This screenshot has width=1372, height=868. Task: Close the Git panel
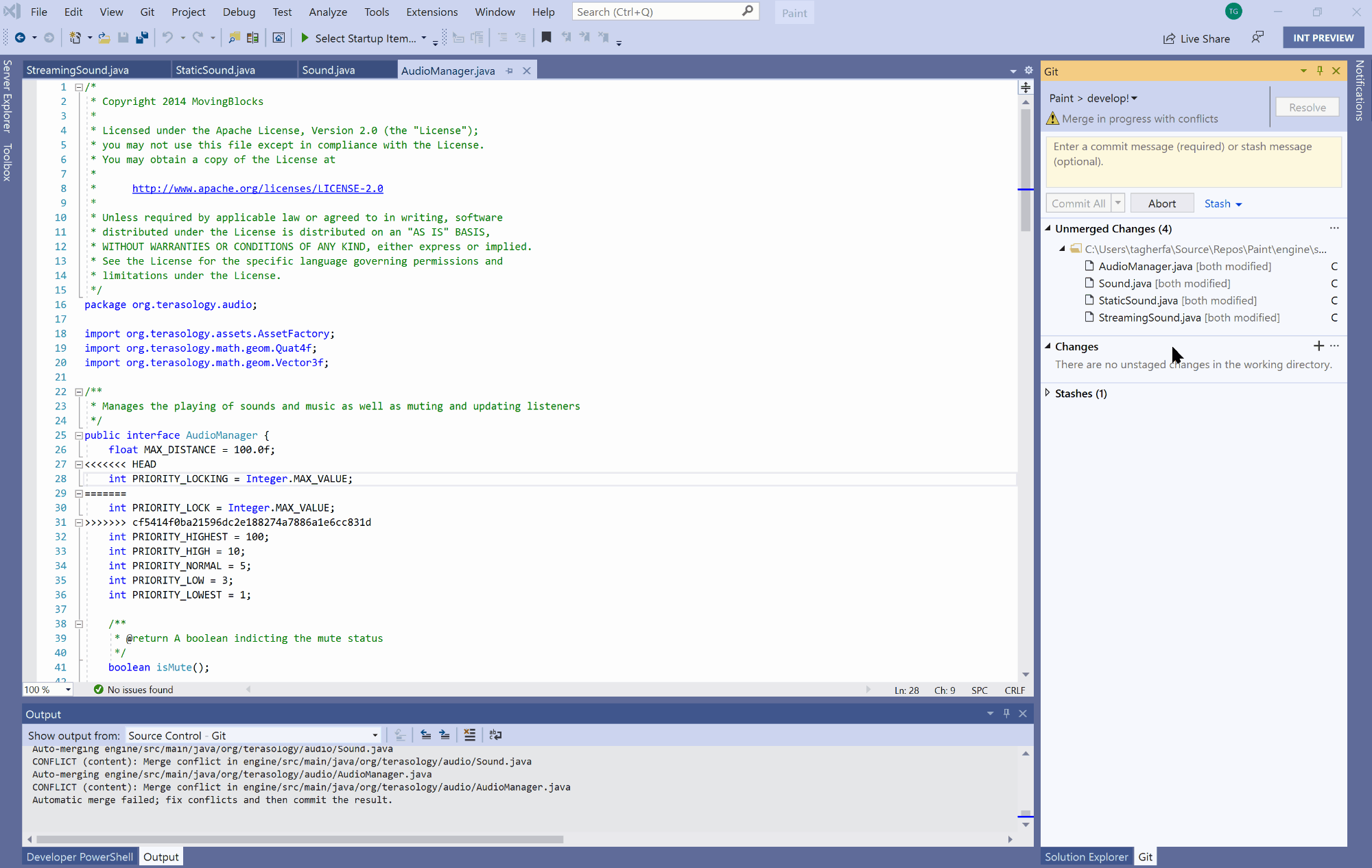[x=1336, y=71]
